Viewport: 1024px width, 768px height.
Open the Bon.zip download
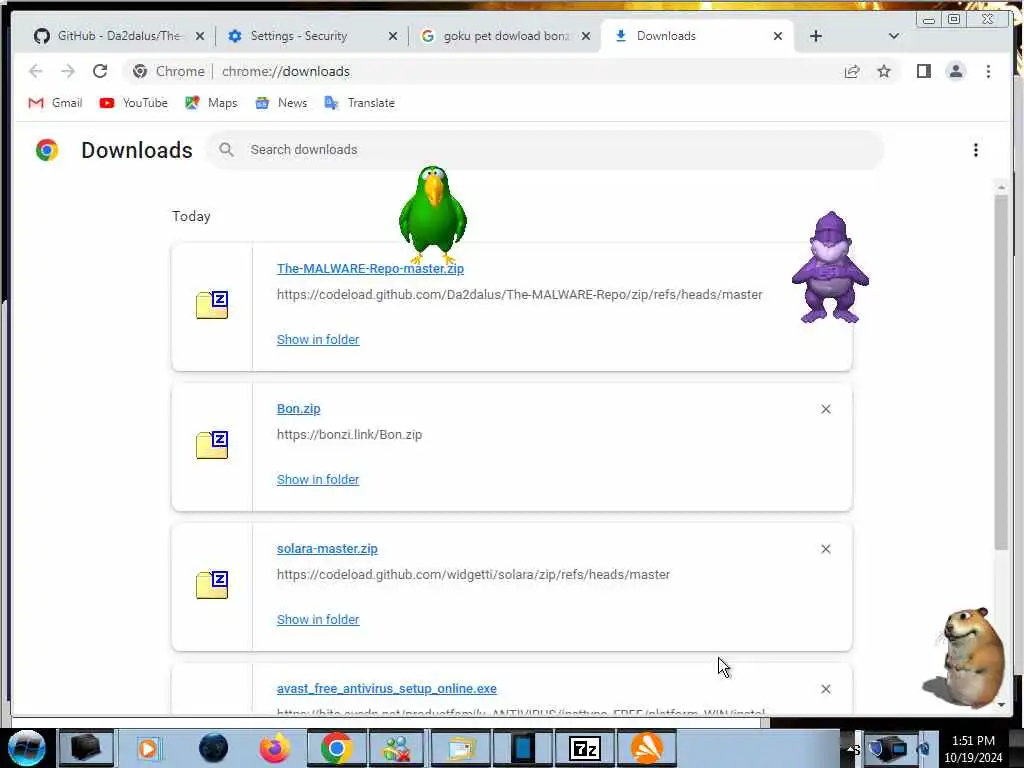[x=298, y=409]
